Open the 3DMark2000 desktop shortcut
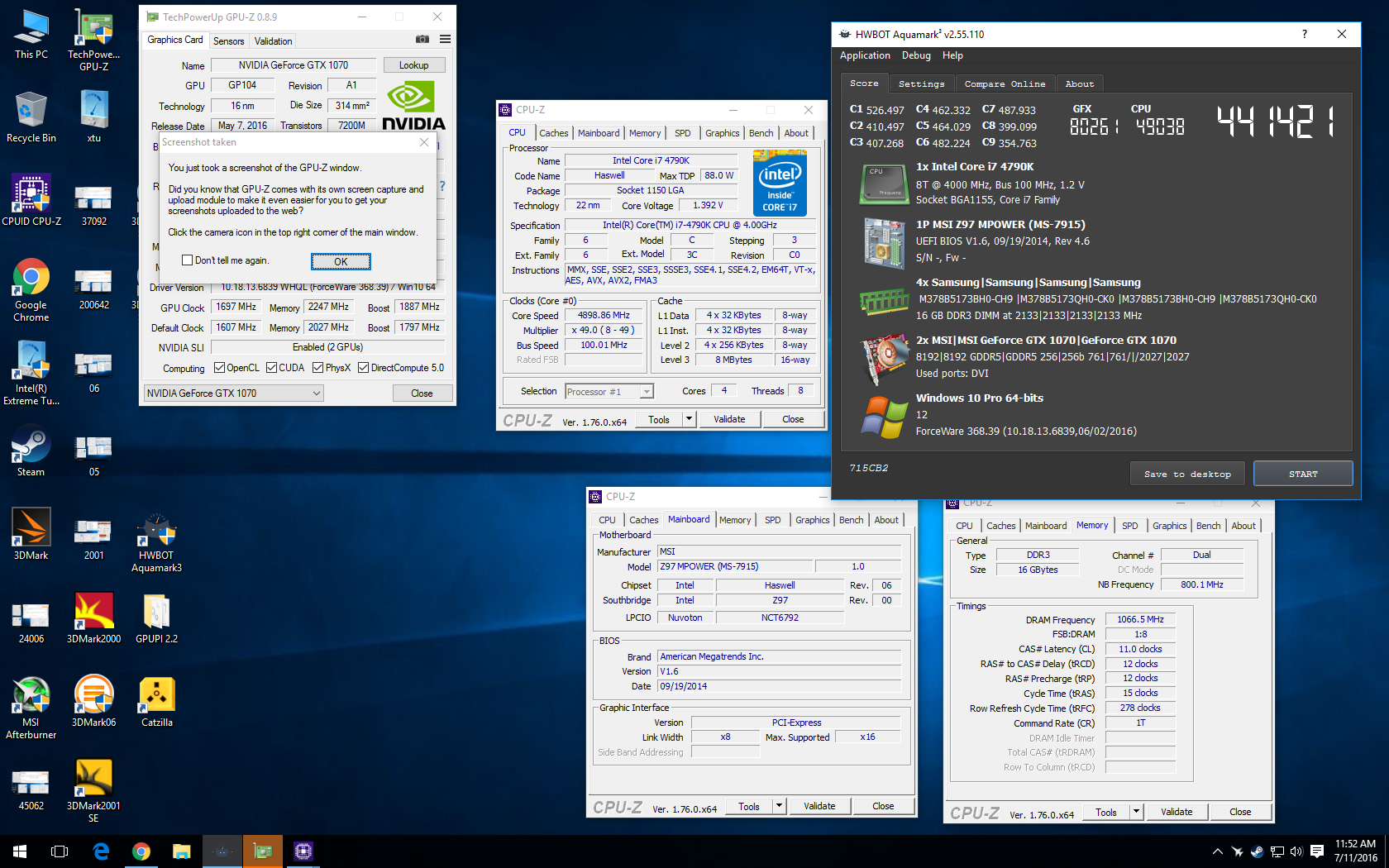This screenshot has height=868, width=1389. tap(94, 618)
